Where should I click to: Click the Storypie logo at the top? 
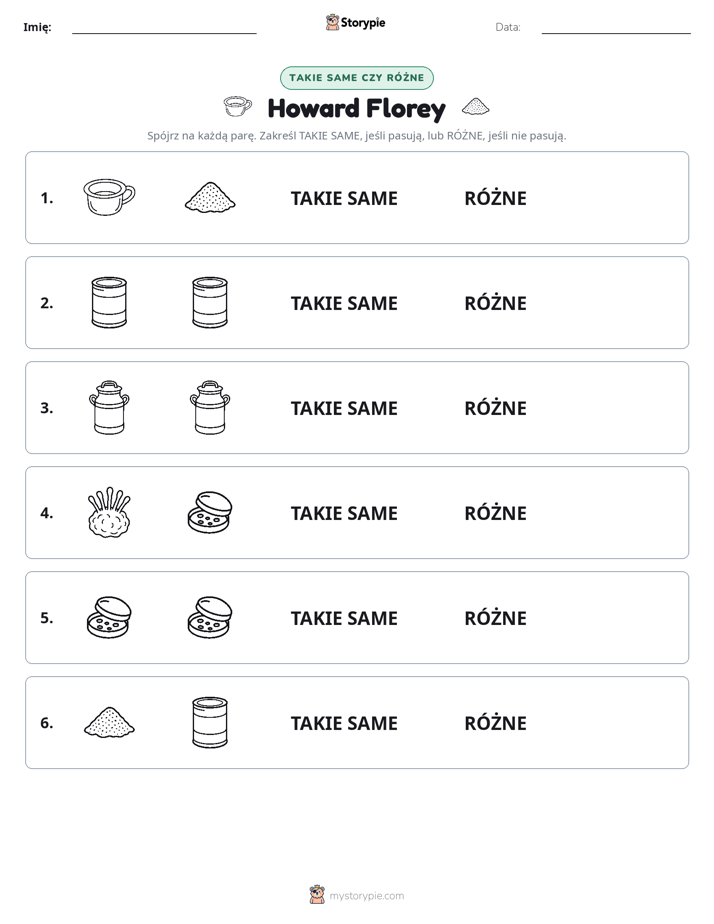pyautogui.click(x=356, y=22)
